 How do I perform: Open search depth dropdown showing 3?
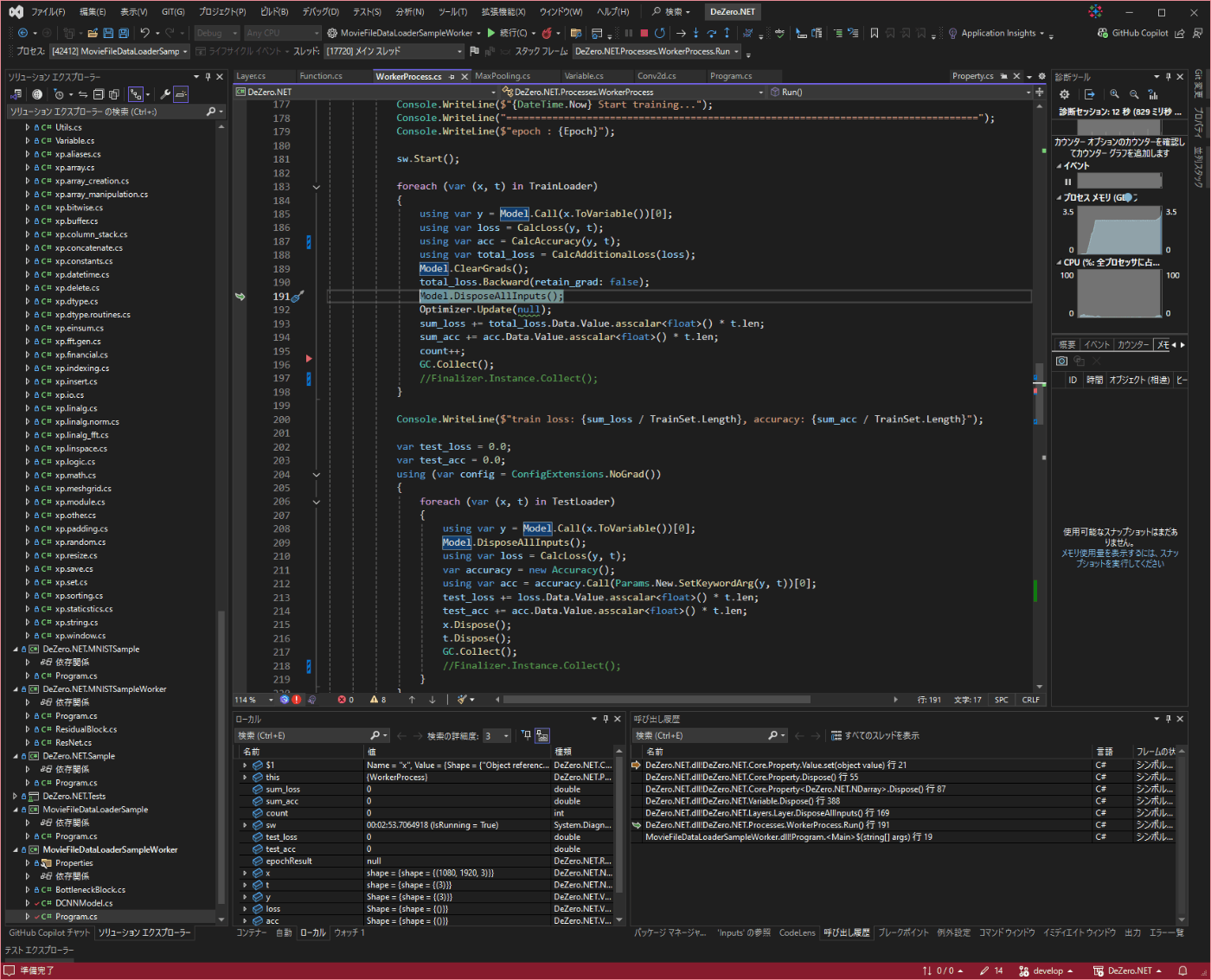497,736
